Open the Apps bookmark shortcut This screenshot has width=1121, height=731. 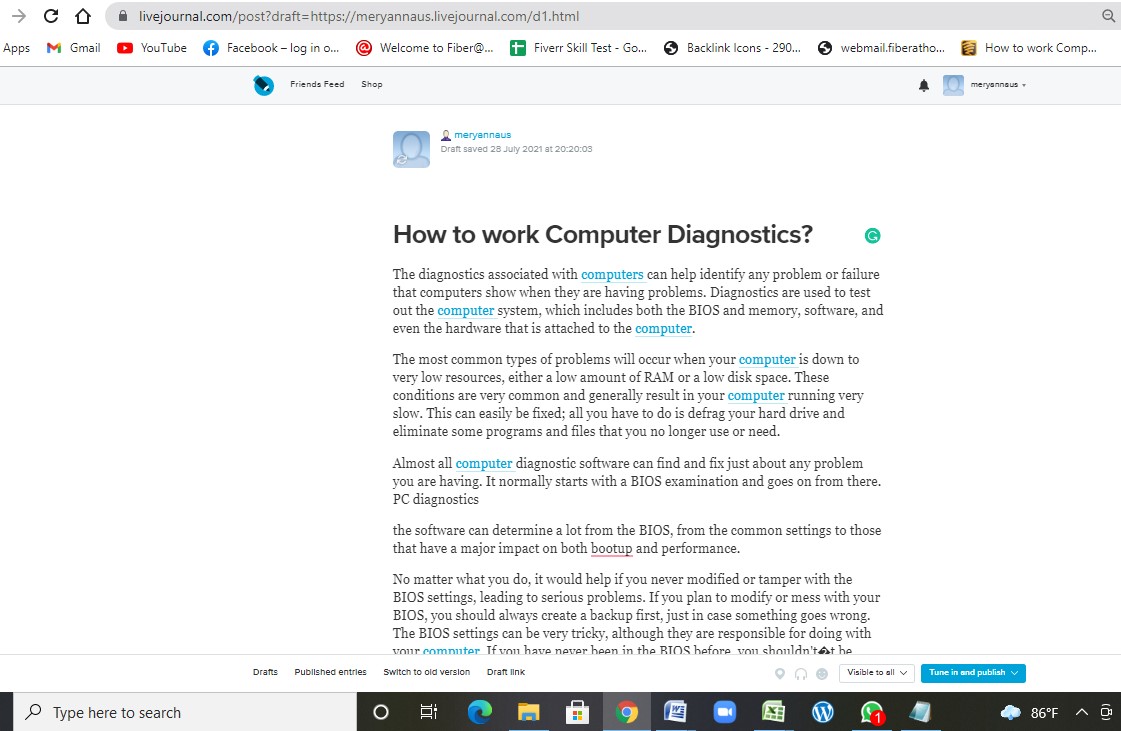(x=16, y=48)
